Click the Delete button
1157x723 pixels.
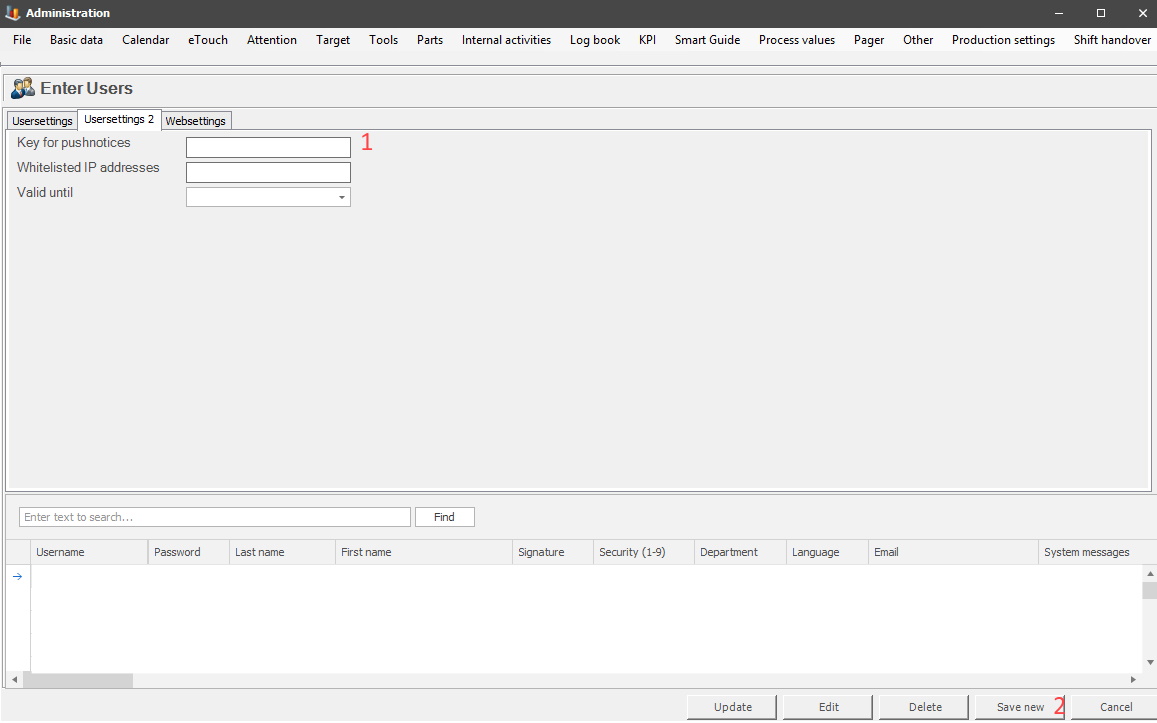pyautogui.click(x=924, y=707)
